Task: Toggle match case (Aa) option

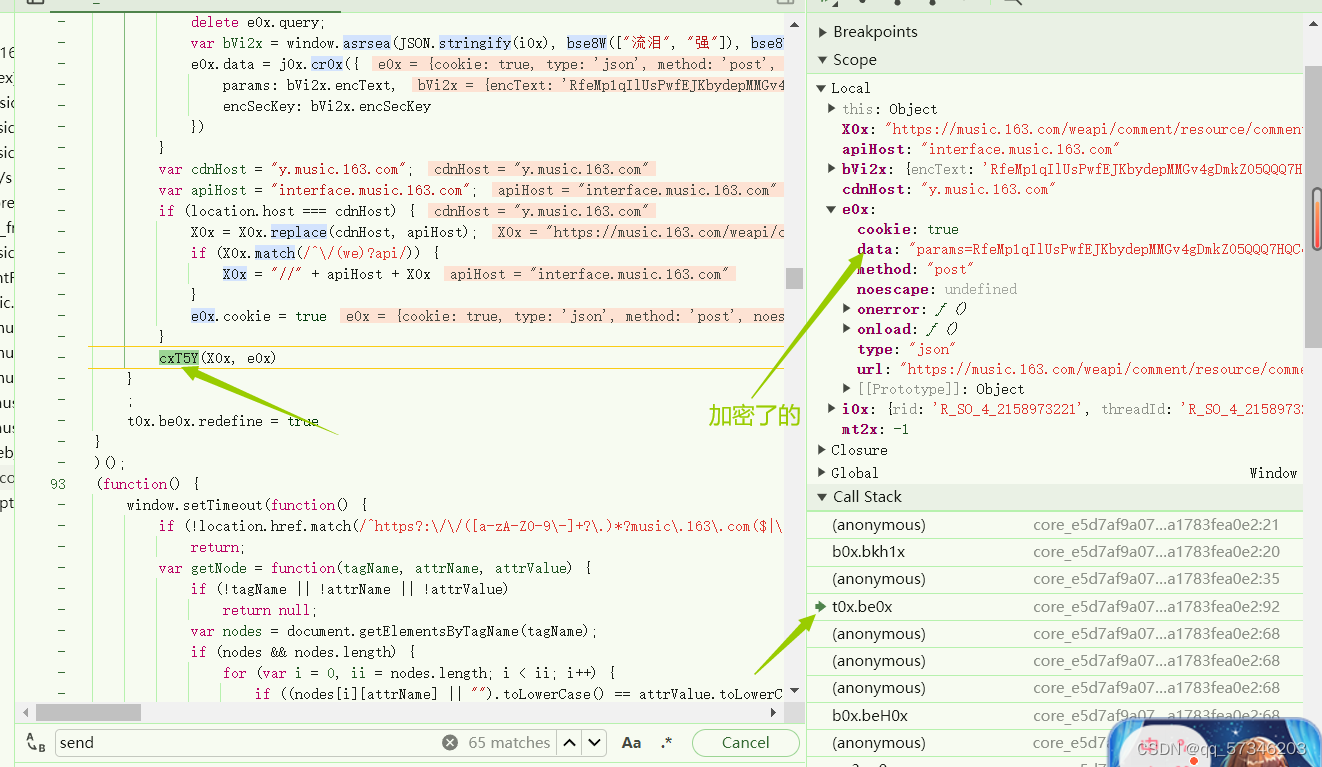Action: point(631,743)
